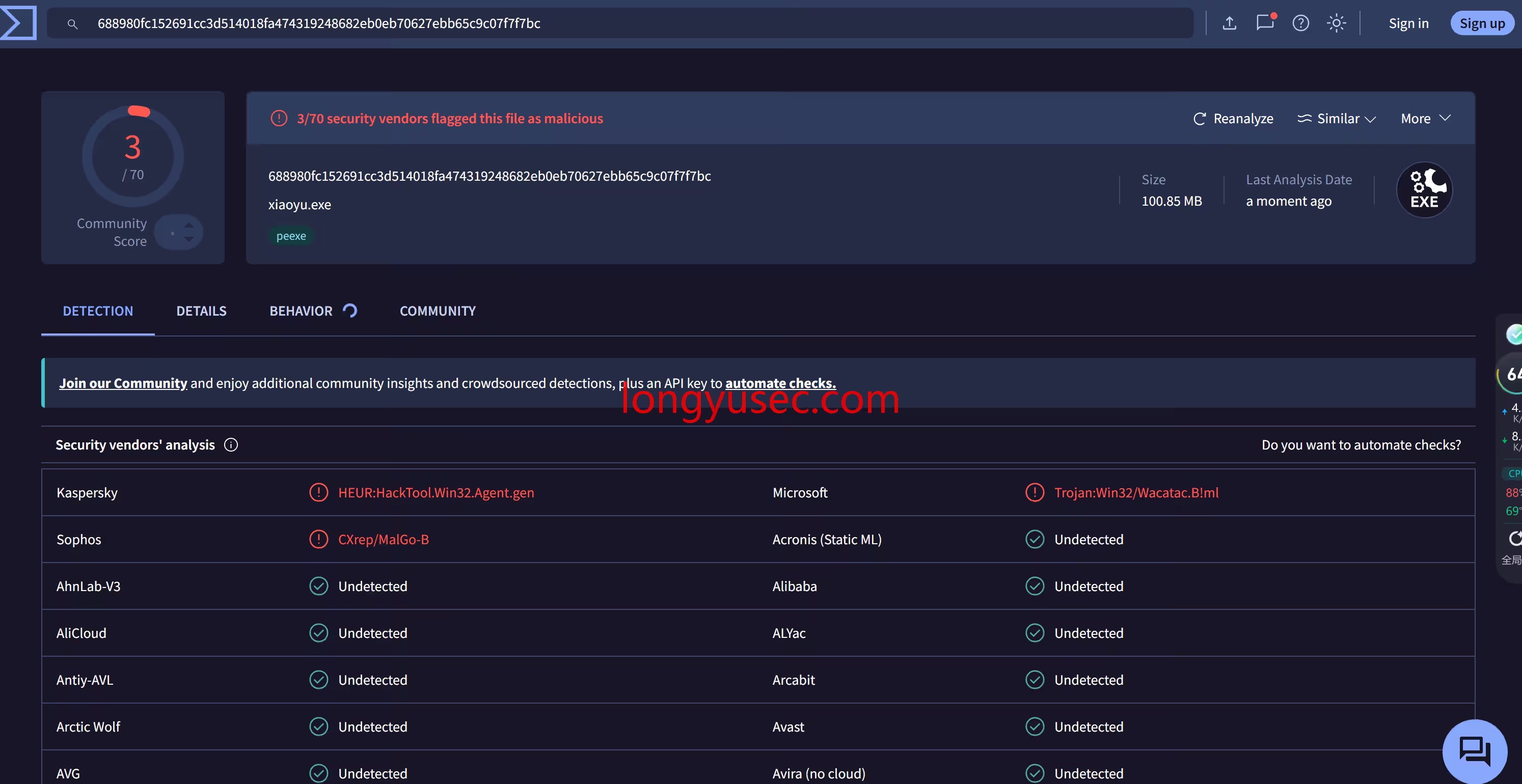This screenshot has height=784, width=1522.
Task: Open the upload file icon
Action: (x=1230, y=23)
